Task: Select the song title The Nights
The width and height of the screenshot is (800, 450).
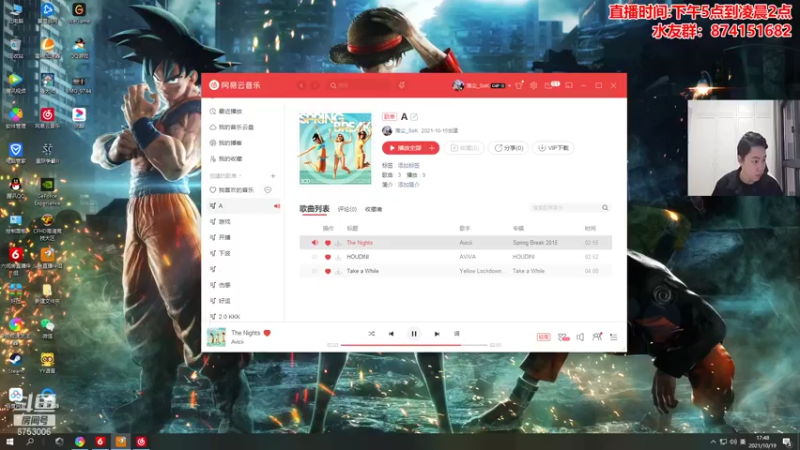Action: pyautogui.click(x=360, y=243)
